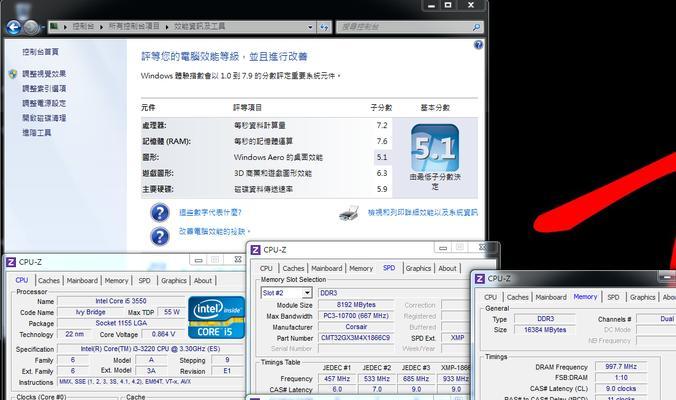Click the question icon beside 這些數字代表什麼
The width and height of the screenshot is (676, 400).
click(160, 212)
